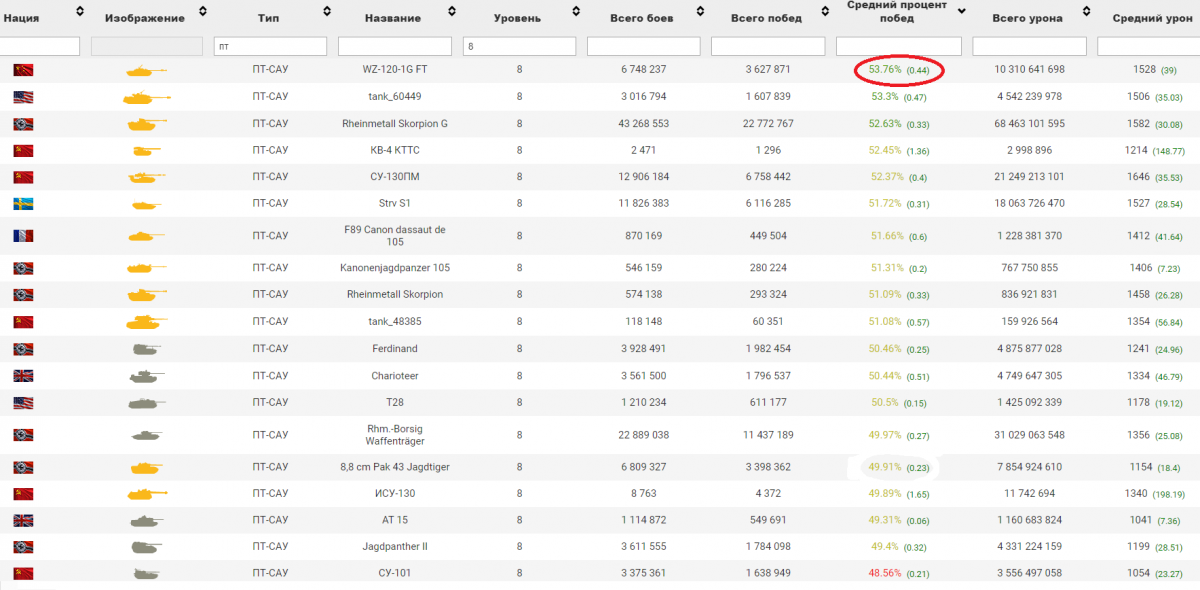Sort by Средний процент побед arrow

coord(961,12)
